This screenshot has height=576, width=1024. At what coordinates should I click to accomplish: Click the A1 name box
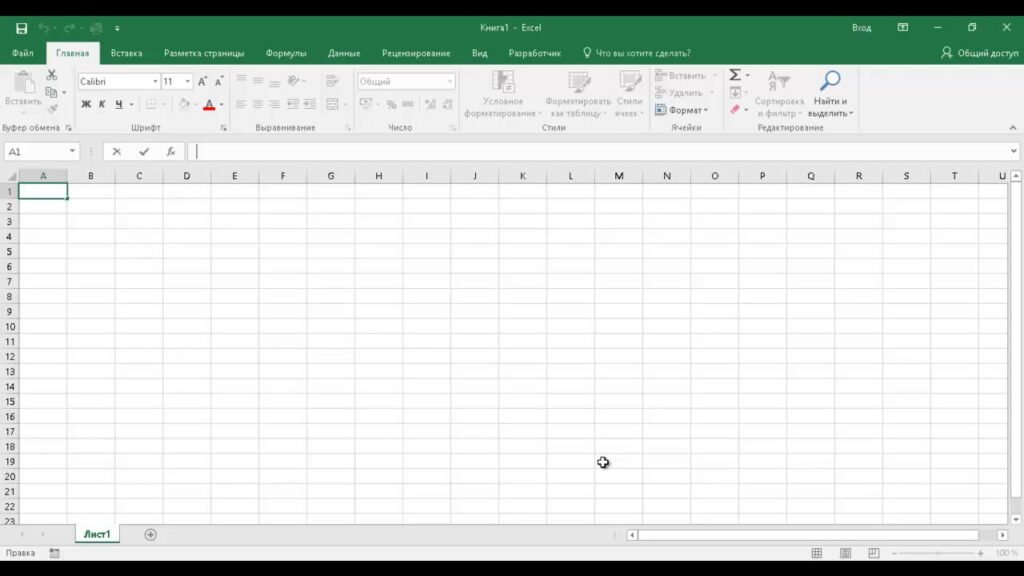(x=33, y=152)
